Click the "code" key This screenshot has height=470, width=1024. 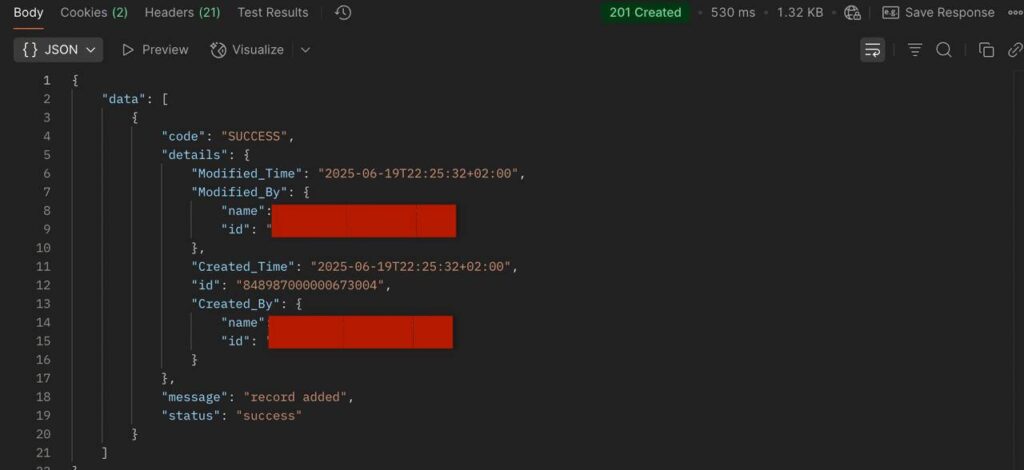pos(184,136)
